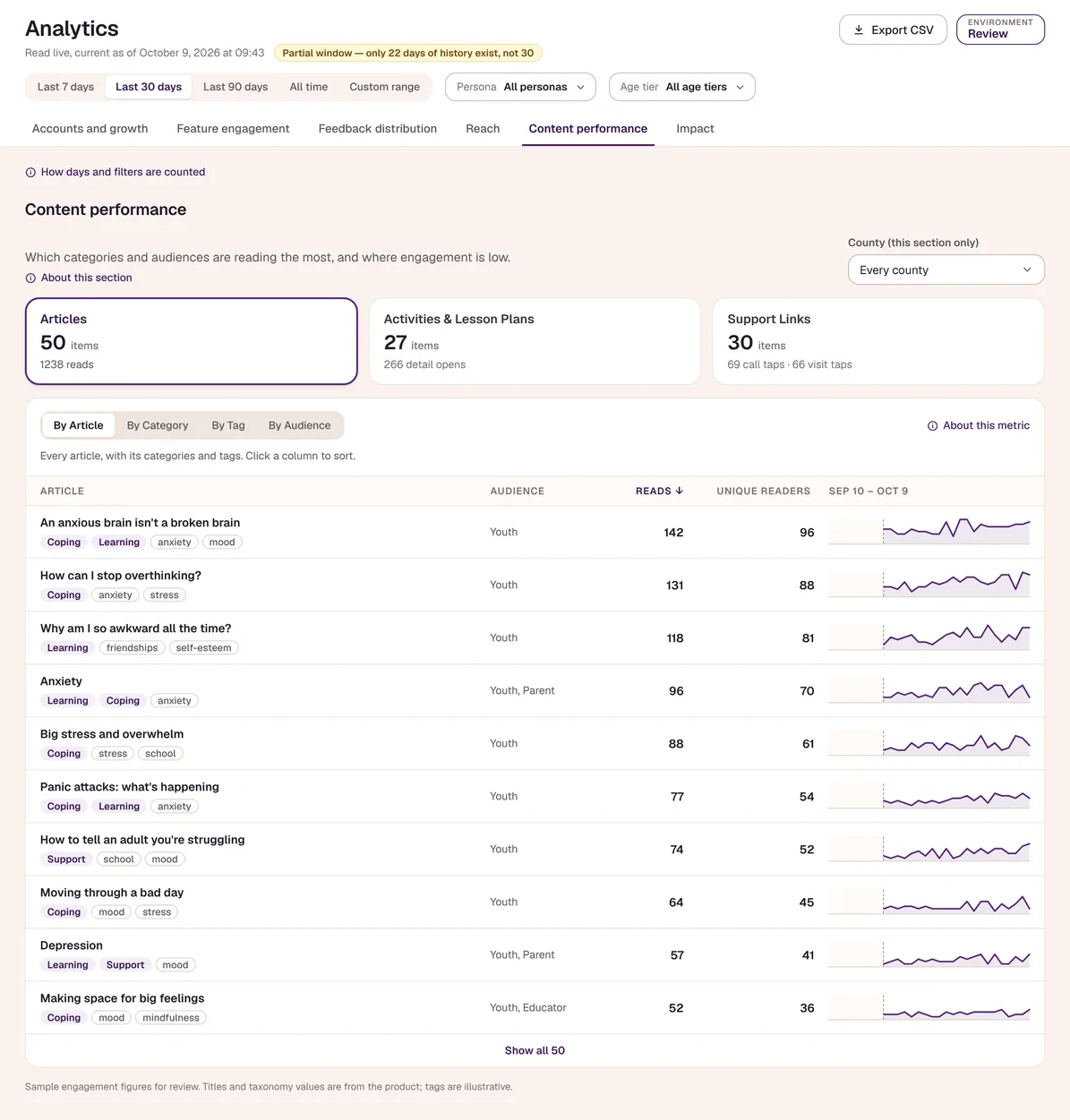The image size is (1070, 1120).
Task: Click Making space for big feelings title
Action: click(x=122, y=998)
